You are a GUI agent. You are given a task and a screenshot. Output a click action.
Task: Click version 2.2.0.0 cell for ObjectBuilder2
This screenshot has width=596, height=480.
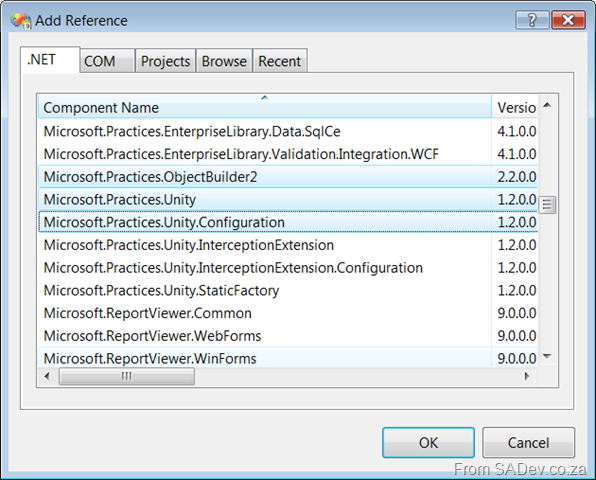516,177
